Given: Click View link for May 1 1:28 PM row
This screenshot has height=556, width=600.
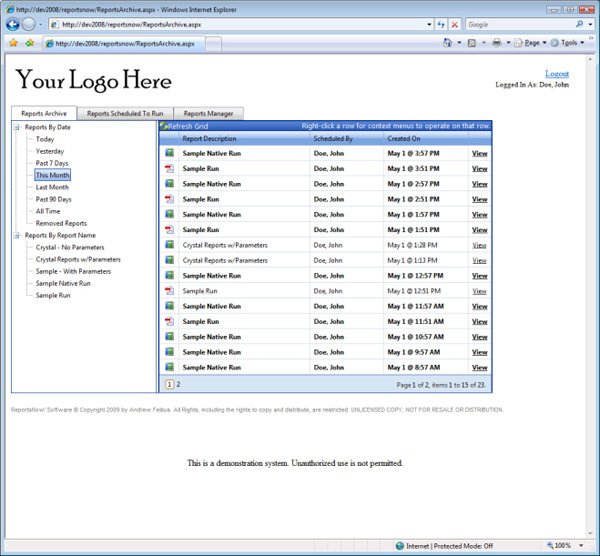Looking at the screenshot, I should point(479,245).
